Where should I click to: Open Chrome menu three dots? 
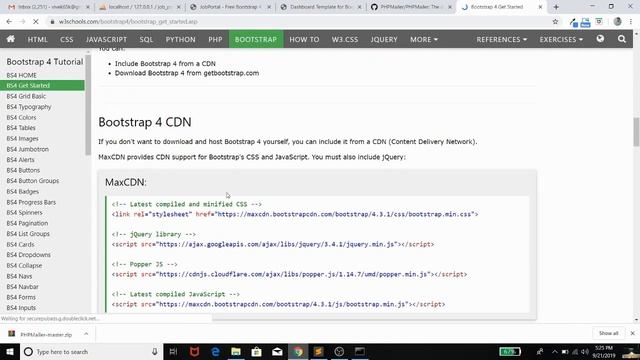point(631,22)
